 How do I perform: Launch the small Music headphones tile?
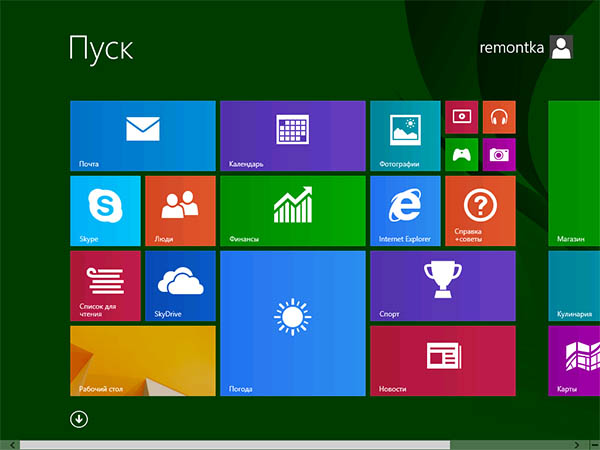[499, 117]
